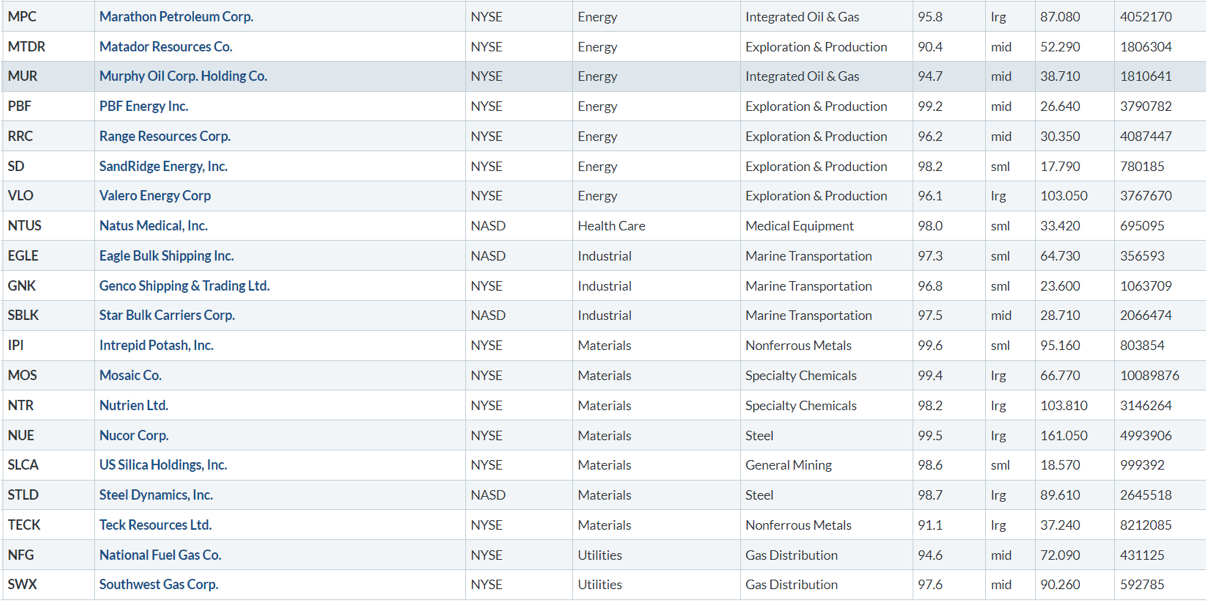The height and width of the screenshot is (606, 1210).
Task: Select "Gas Distribution" in the NFG row
Action: (x=791, y=555)
